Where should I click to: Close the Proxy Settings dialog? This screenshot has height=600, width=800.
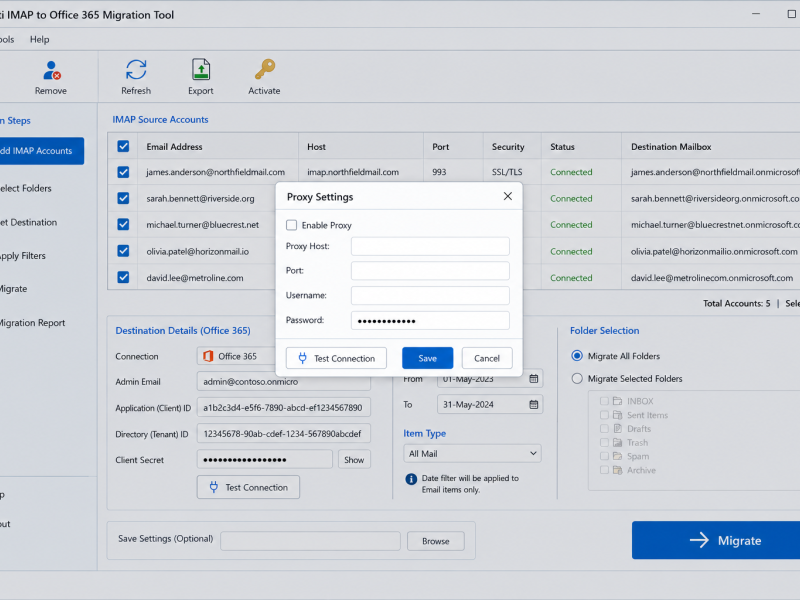pos(508,196)
